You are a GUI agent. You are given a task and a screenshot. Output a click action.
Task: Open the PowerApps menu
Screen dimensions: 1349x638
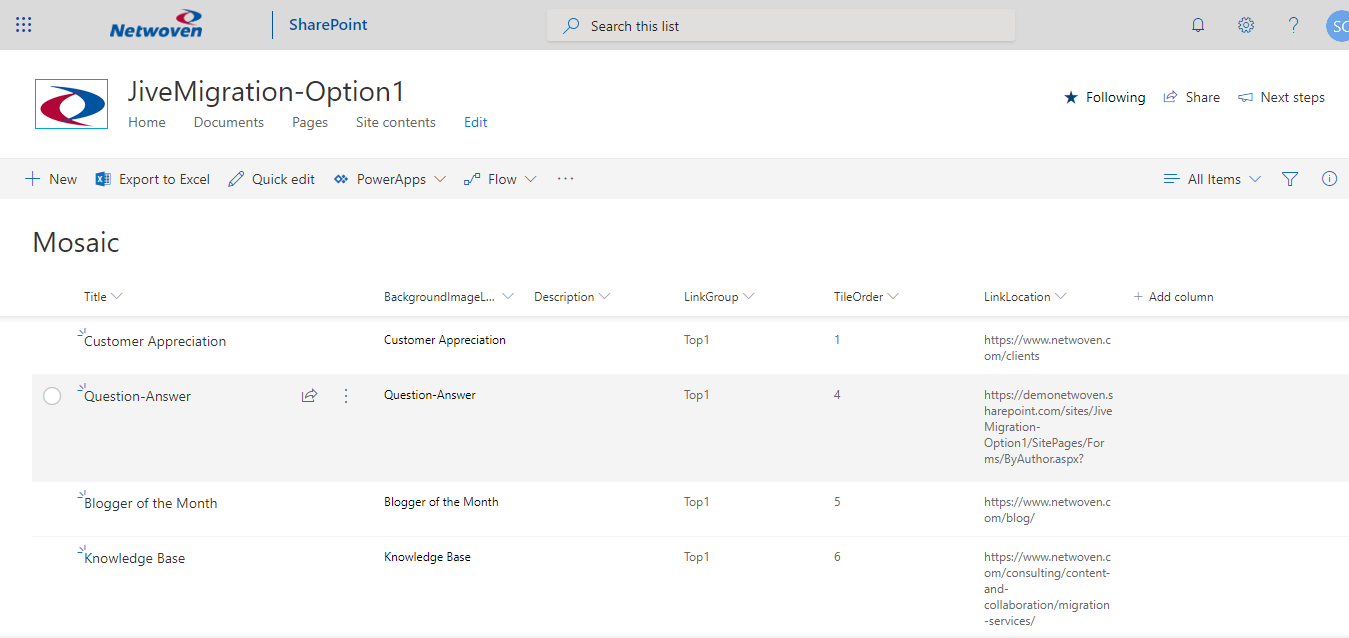tap(389, 178)
